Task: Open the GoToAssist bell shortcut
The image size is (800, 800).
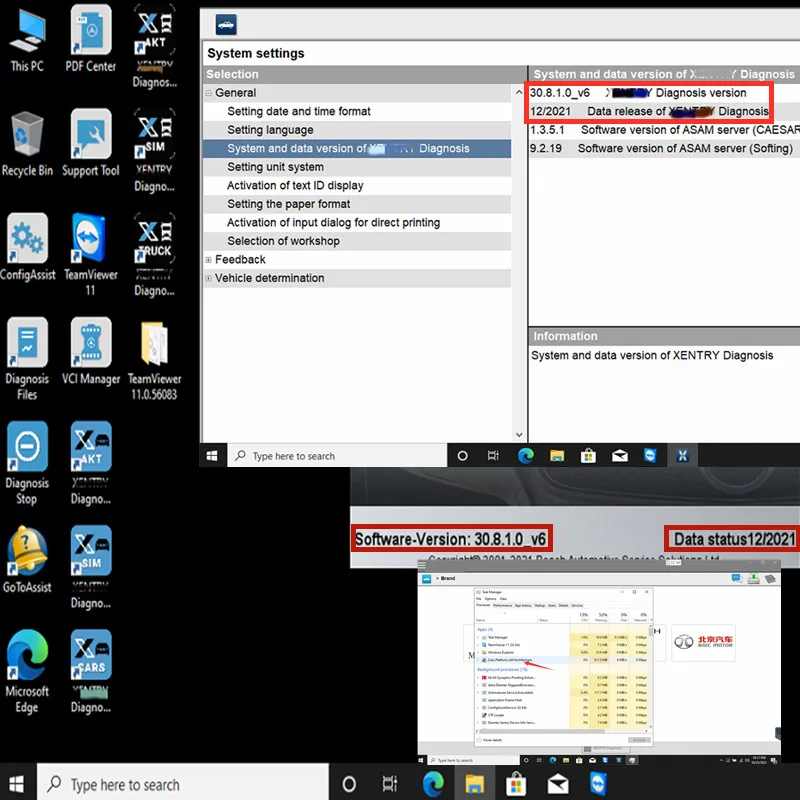Action: [x=27, y=561]
